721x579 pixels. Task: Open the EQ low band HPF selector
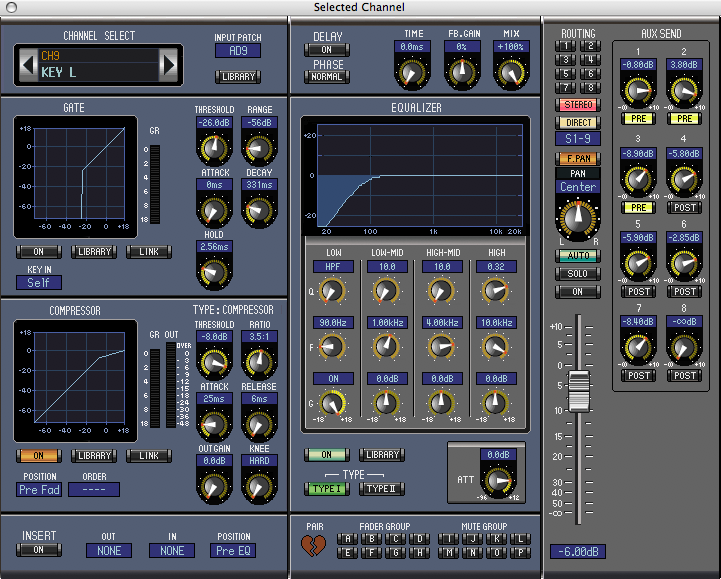pyautogui.click(x=333, y=267)
